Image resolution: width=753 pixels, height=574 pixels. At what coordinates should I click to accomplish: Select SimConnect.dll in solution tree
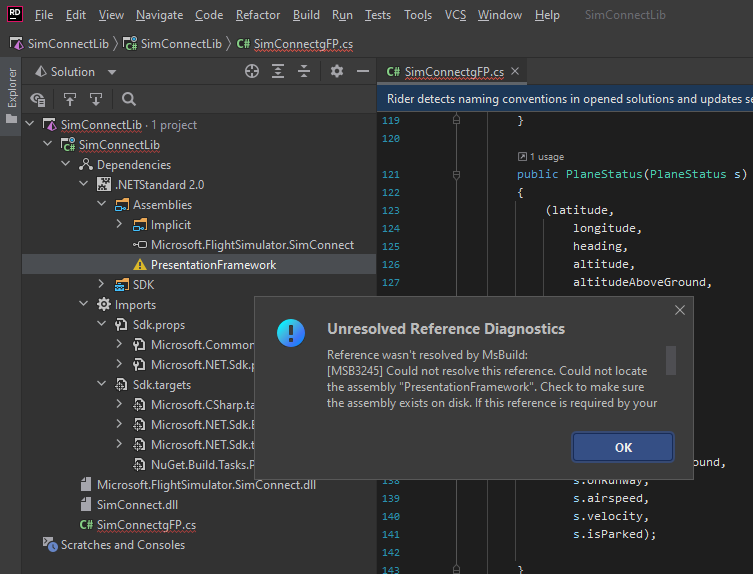(137, 505)
